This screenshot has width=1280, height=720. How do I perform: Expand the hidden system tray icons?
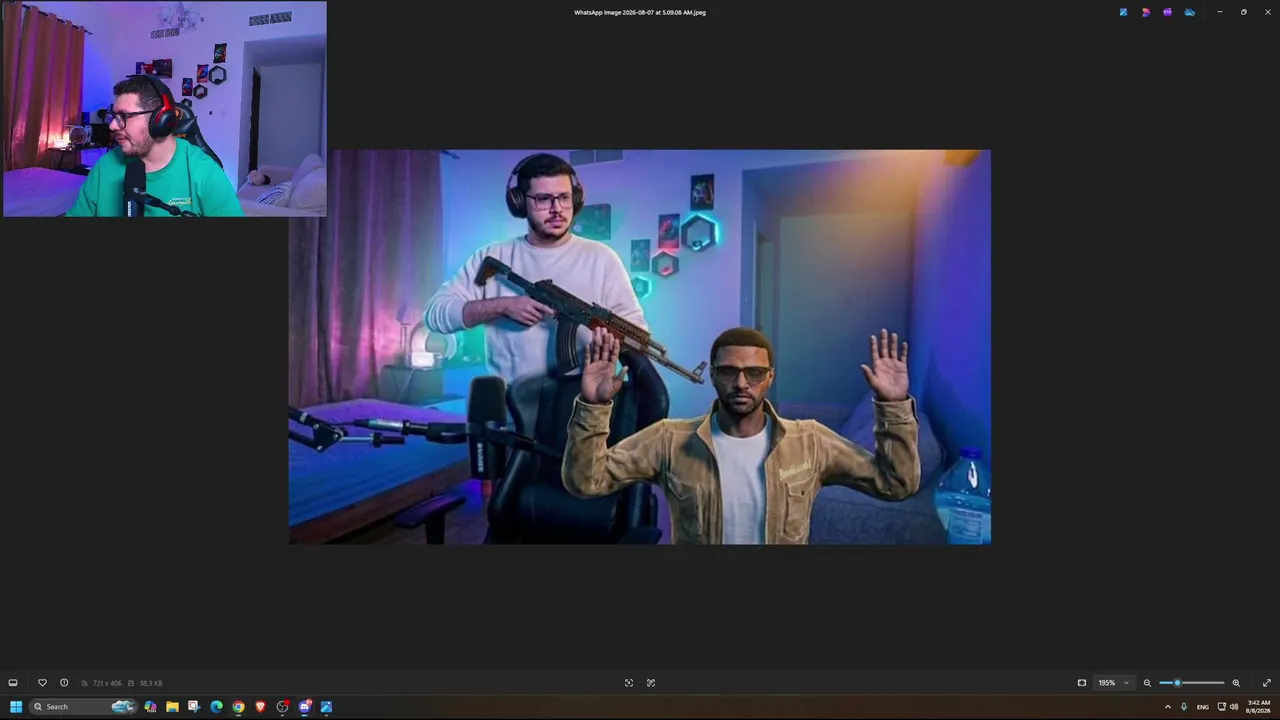coord(1167,707)
